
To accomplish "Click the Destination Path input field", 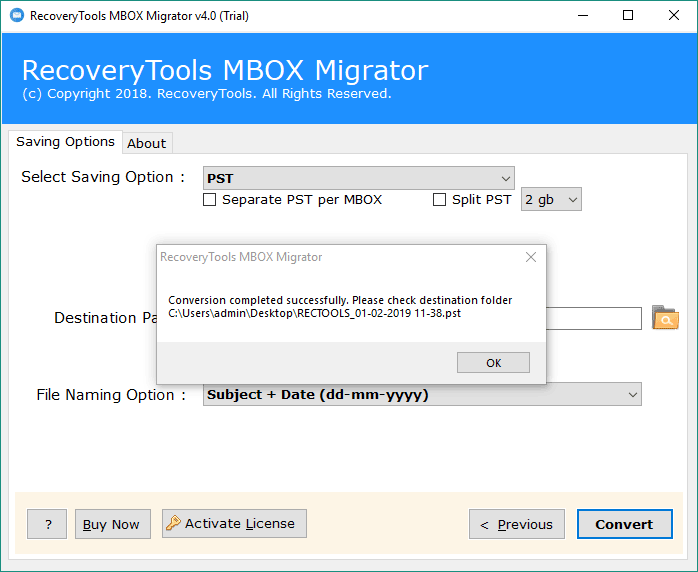I will point(594,318).
